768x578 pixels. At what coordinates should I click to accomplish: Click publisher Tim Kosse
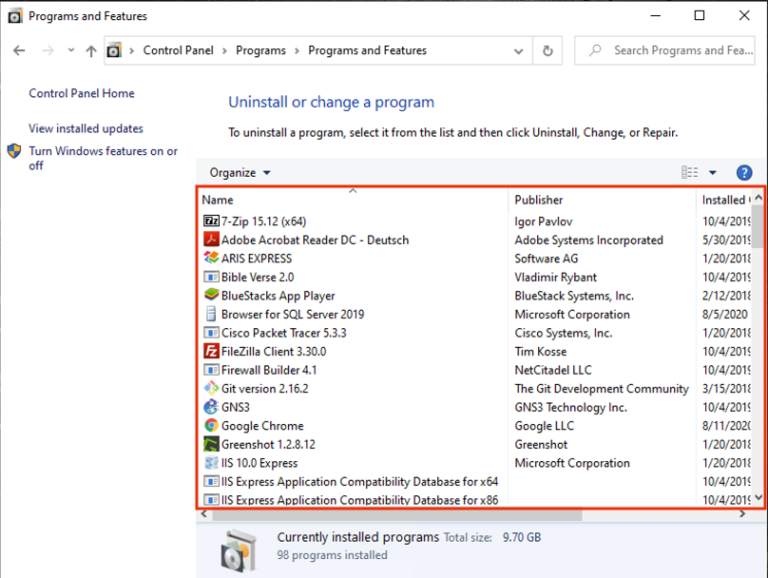click(540, 351)
